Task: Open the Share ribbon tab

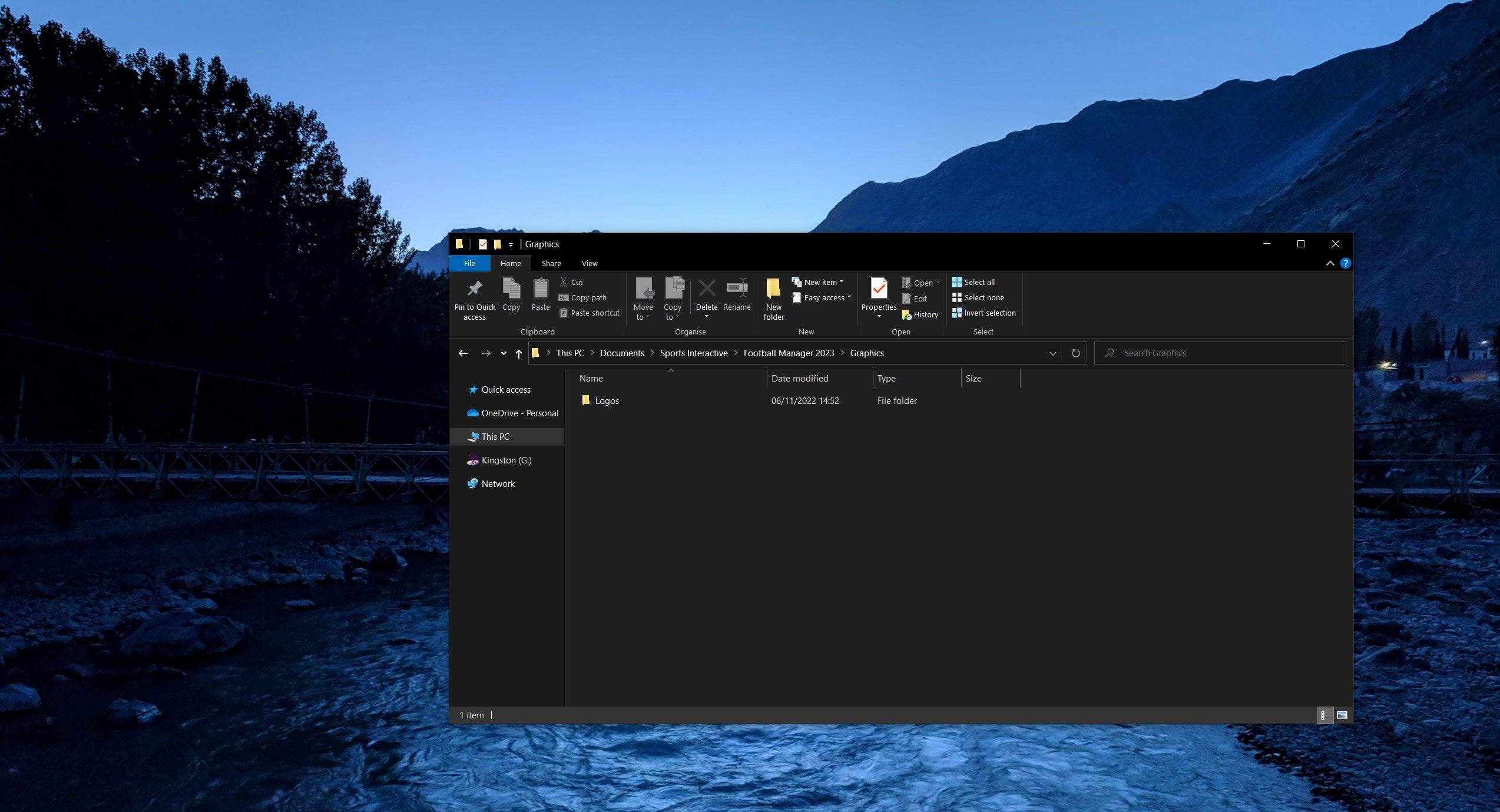Action: [x=551, y=263]
